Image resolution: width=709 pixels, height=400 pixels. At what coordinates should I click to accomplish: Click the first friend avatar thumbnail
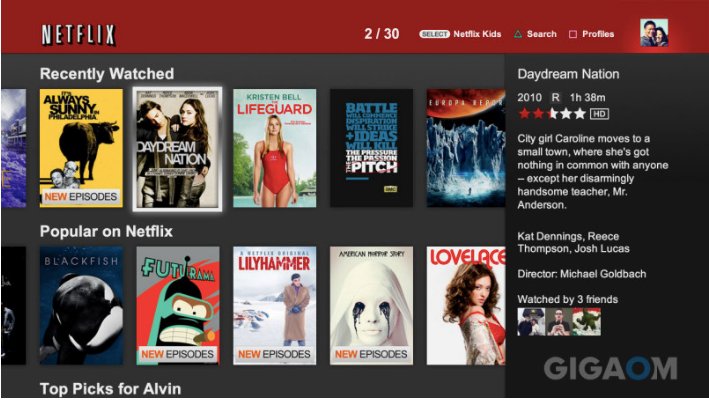point(531,322)
